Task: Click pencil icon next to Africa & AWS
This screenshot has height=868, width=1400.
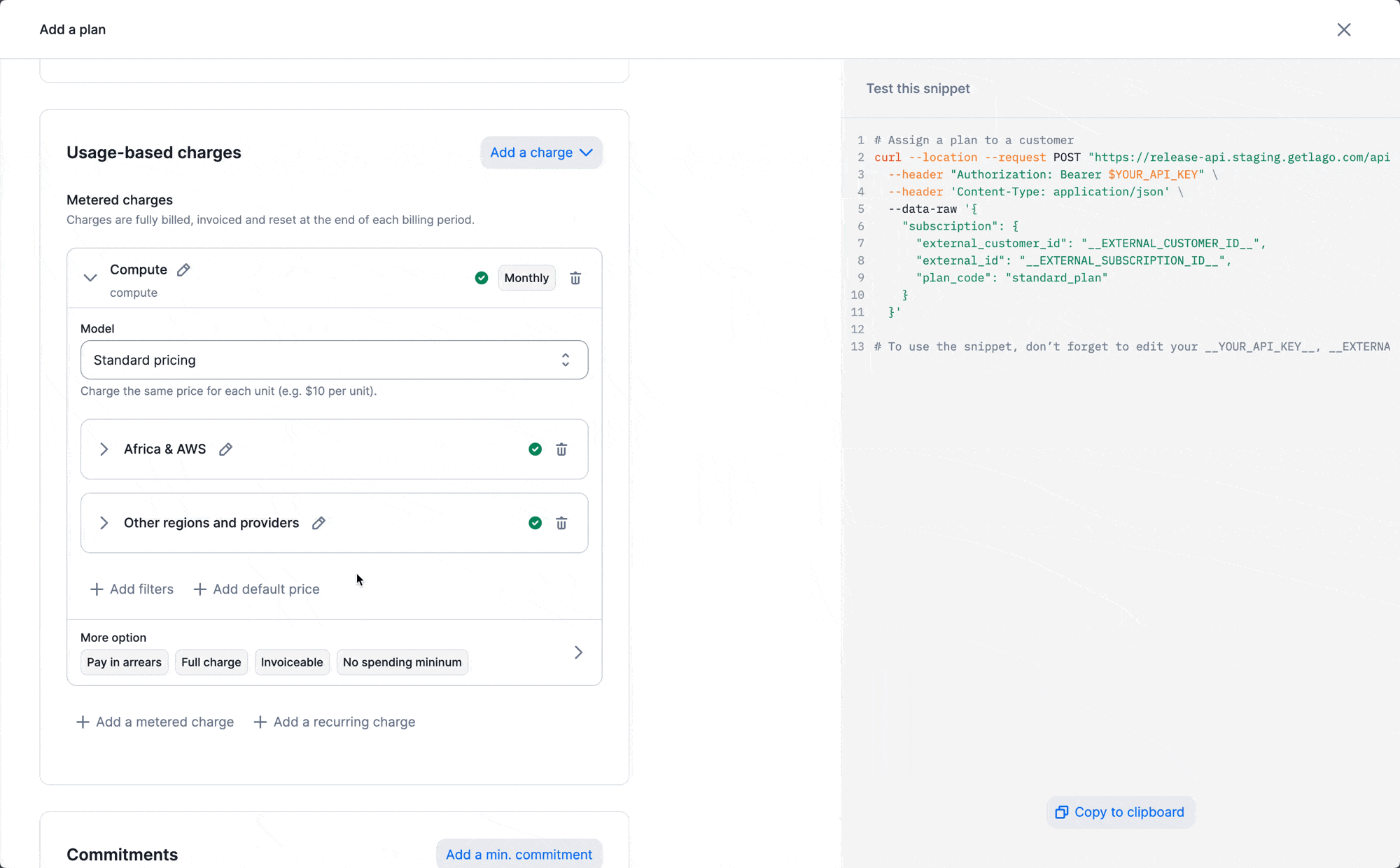Action: tap(225, 449)
